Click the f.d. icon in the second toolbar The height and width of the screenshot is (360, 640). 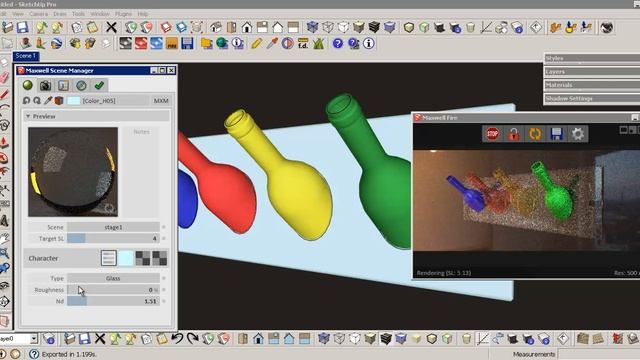[x=303, y=43]
